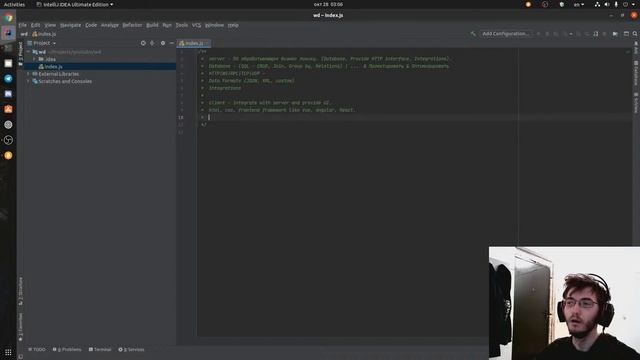Screen dimensions: 640x360
Task: Open the Tools menu
Action: pos(182,25)
